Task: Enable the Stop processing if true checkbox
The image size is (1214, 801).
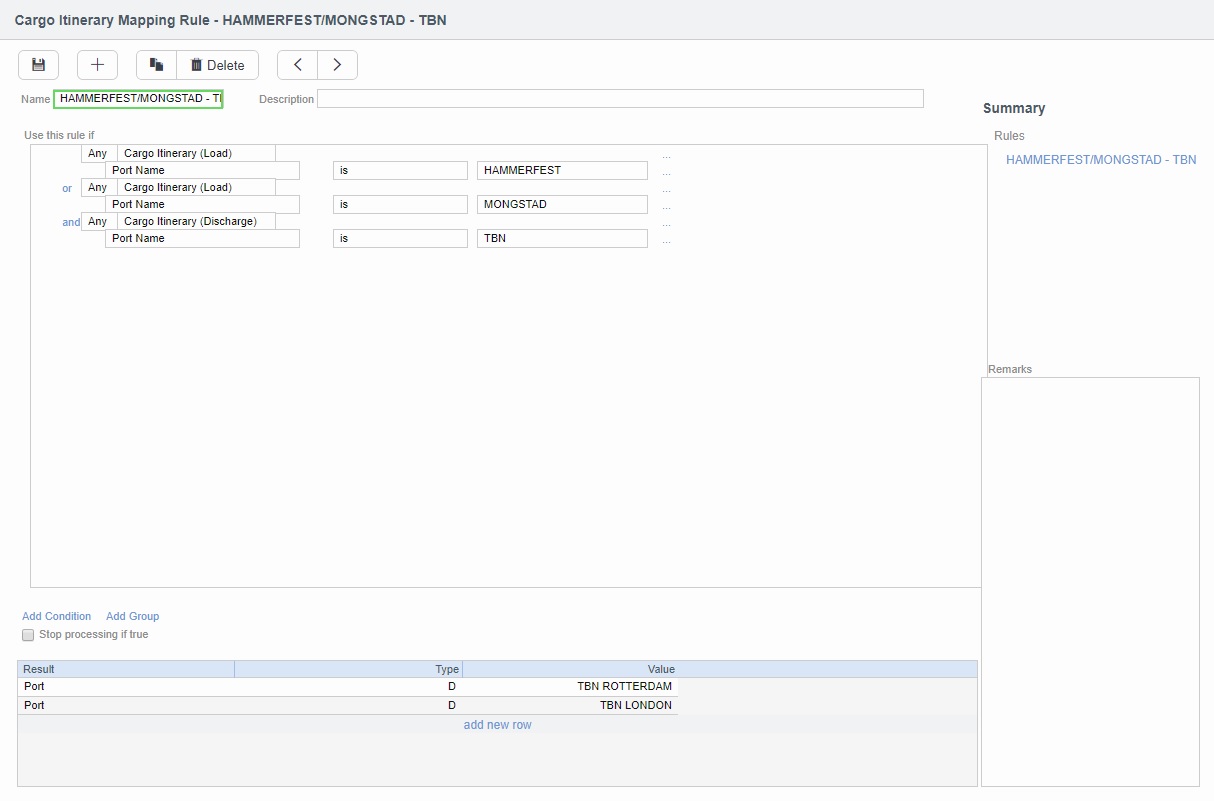Action: tap(28, 634)
